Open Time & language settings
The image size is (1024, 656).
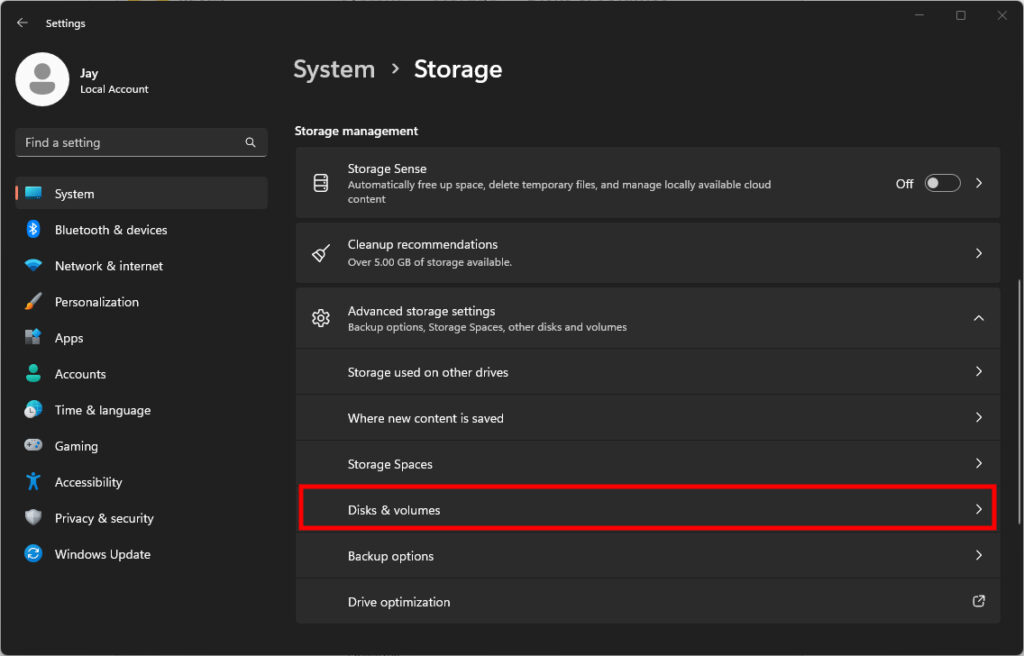[x=100, y=409]
